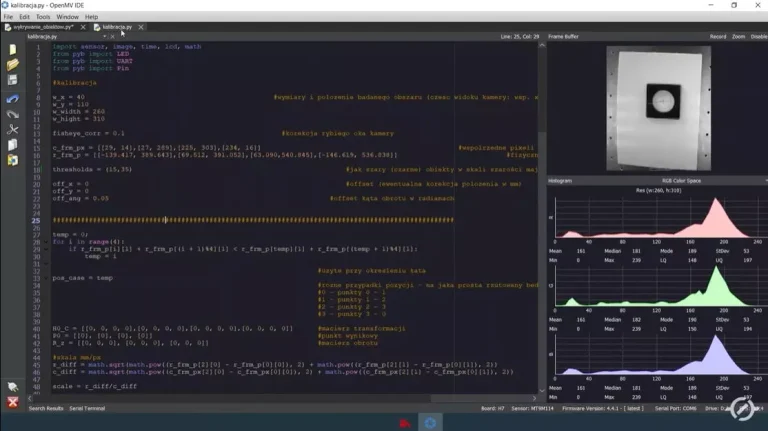Click the Copy icon in sidebar
Viewport: 768px width, 431px height.
12,146
